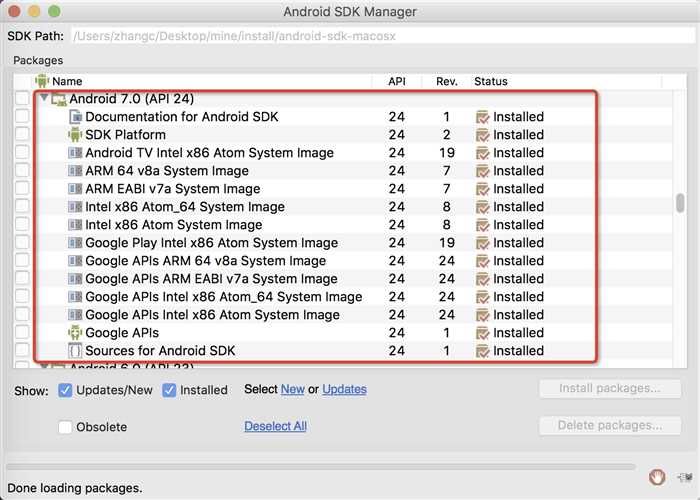Click the Delete packages button

pyautogui.click(x=610, y=425)
